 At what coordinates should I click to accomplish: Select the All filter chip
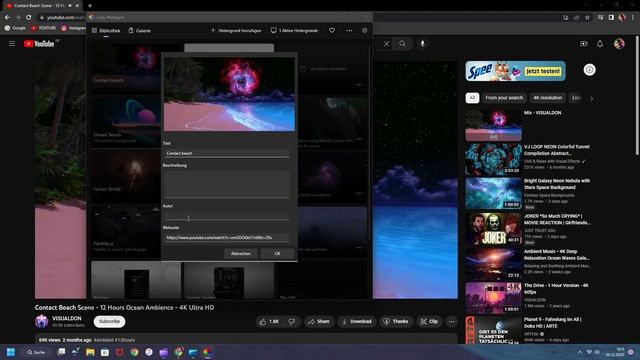(x=472, y=98)
